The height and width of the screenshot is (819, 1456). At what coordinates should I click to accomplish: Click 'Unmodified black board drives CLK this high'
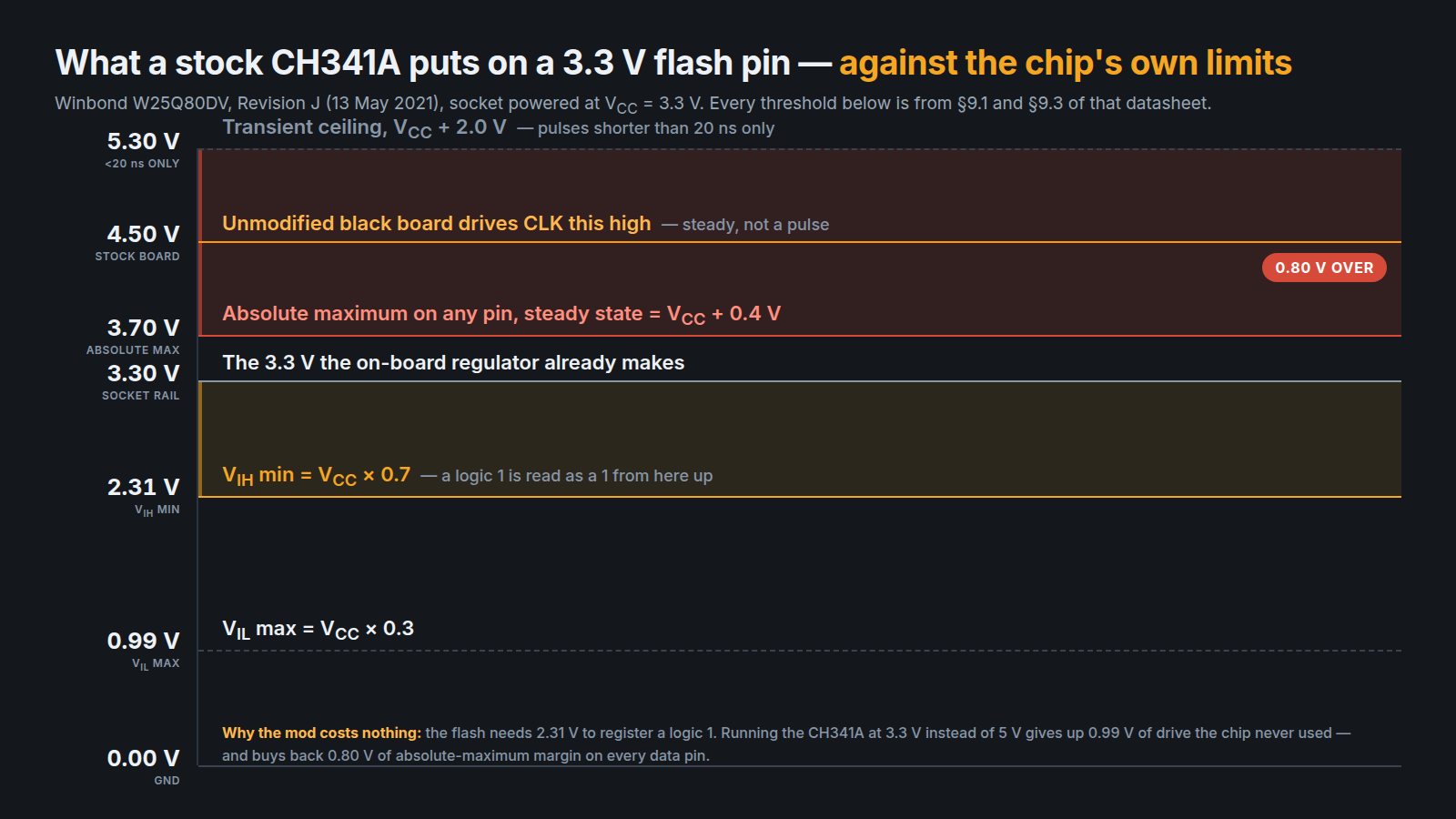click(x=437, y=224)
